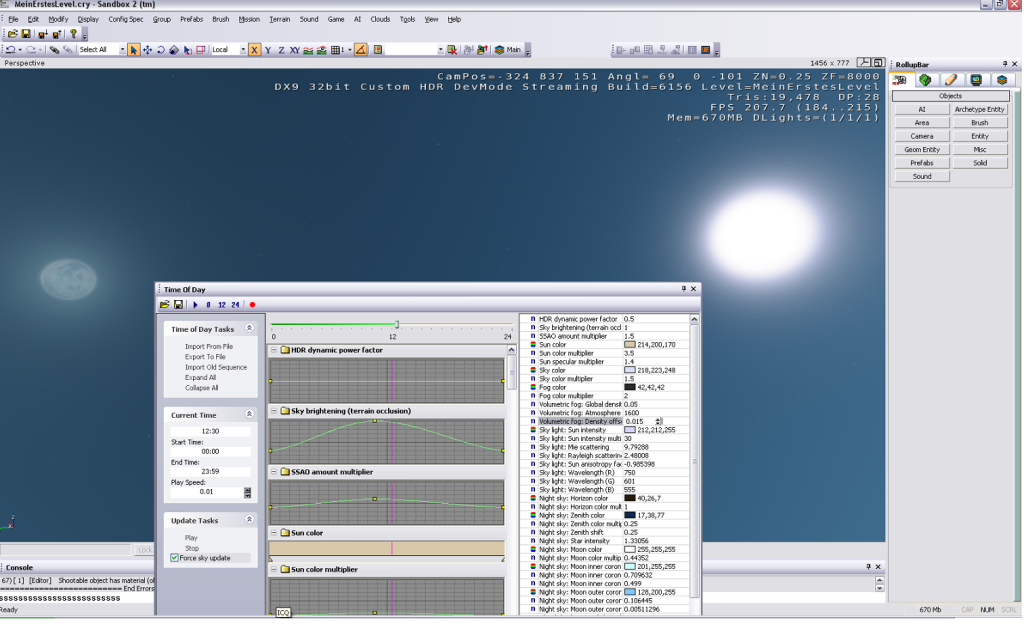Click the Night sky Zenith color swatch
The height and width of the screenshot is (640, 1024).
(x=630, y=515)
